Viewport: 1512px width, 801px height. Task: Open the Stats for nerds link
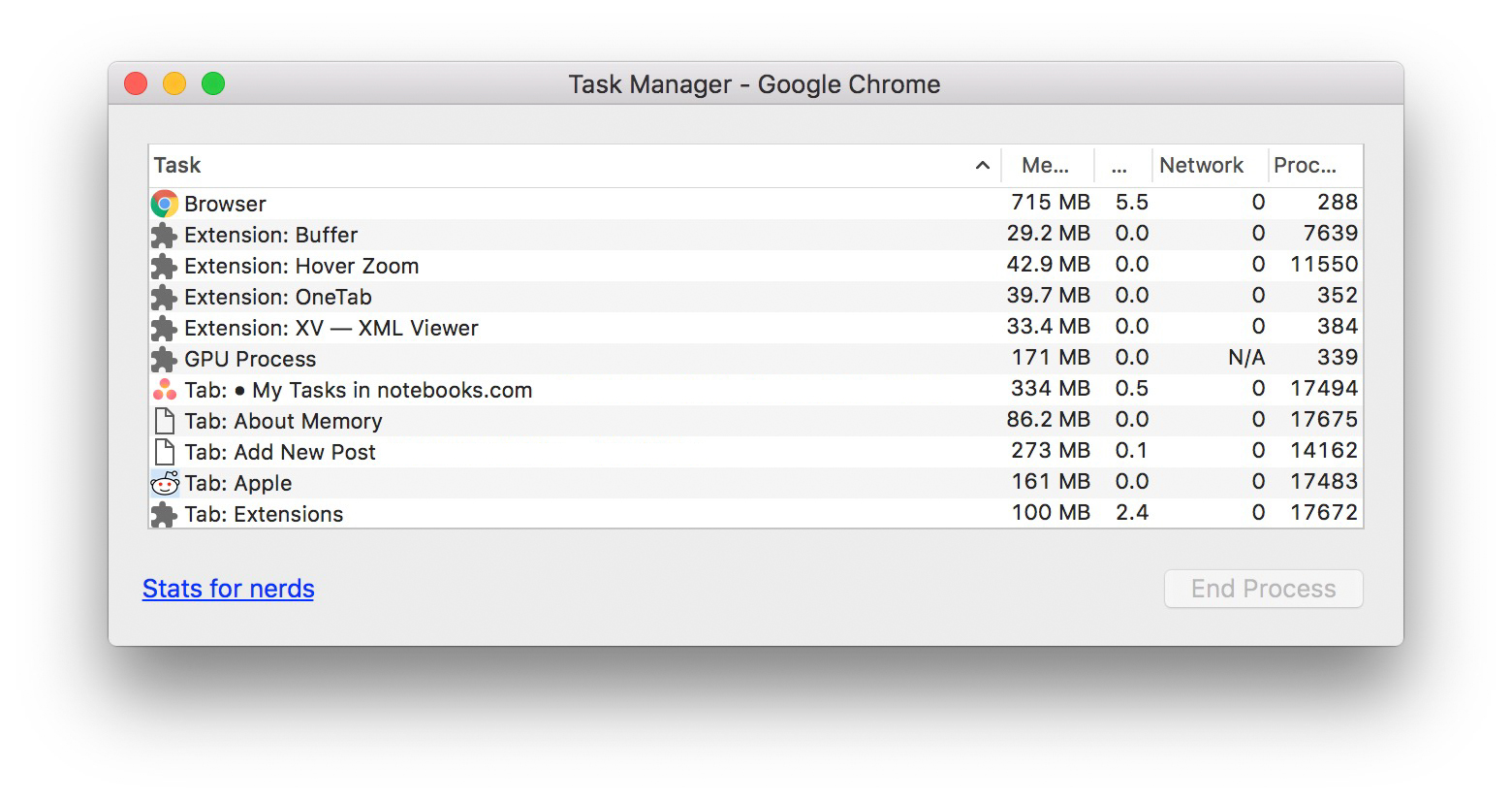tap(228, 589)
